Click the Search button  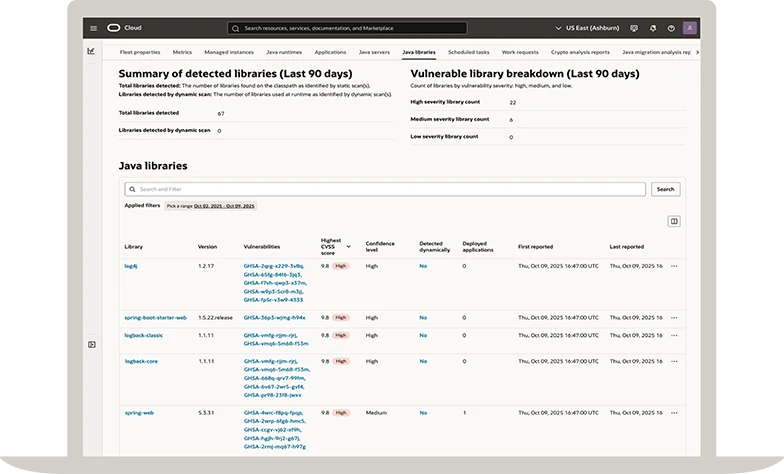pyautogui.click(x=665, y=189)
